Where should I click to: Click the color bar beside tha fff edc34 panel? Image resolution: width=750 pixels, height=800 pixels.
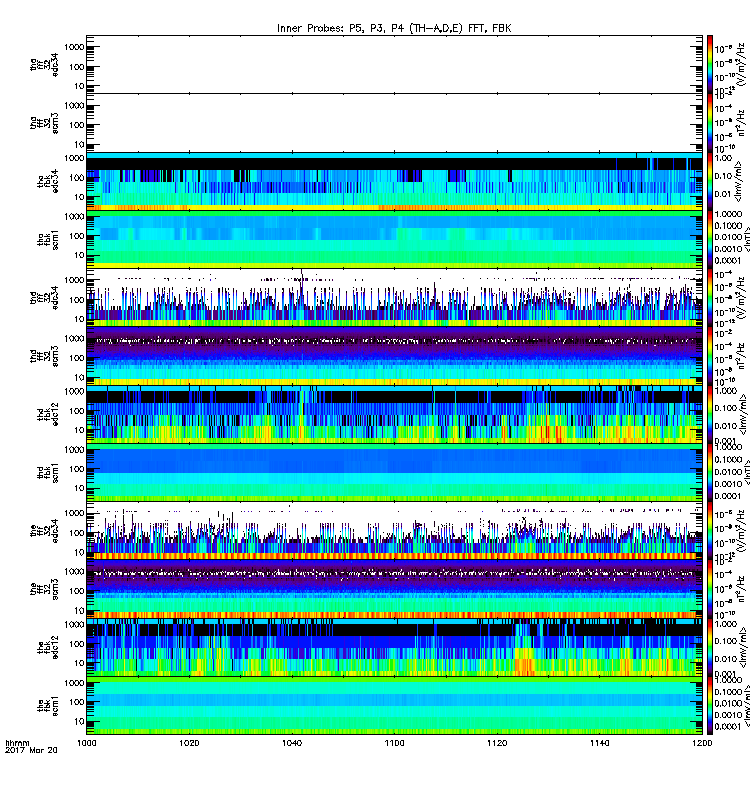pyautogui.click(x=710, y=64)
